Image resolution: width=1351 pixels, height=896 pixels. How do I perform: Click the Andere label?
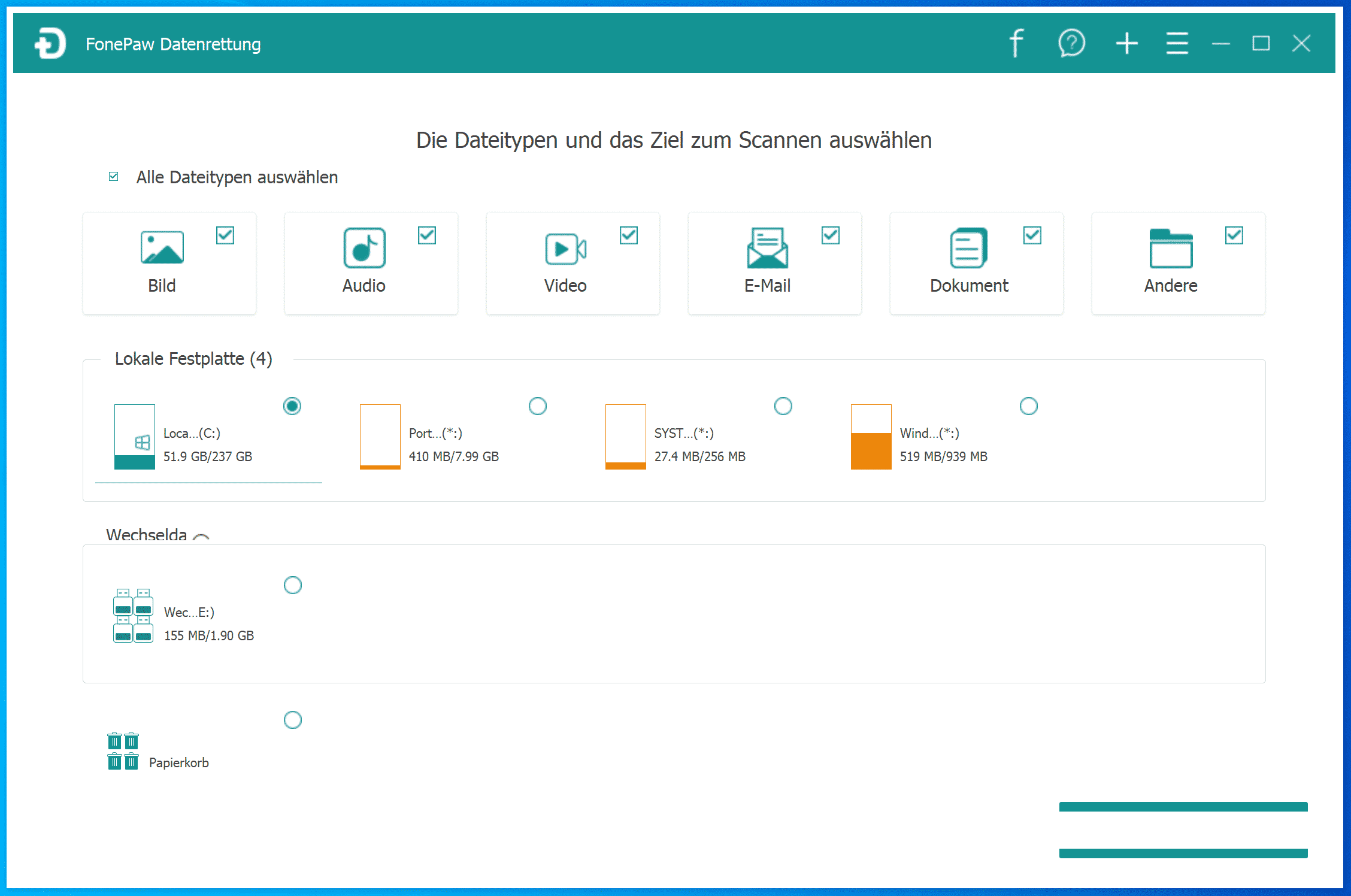tap(1171, 286)
